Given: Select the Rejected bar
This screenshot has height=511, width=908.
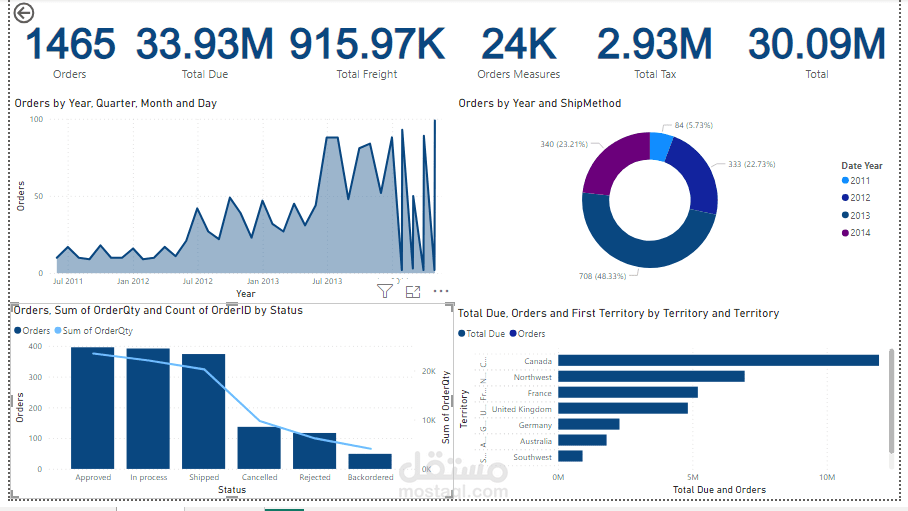Looking at the screenshot, I should pos(314,451).
